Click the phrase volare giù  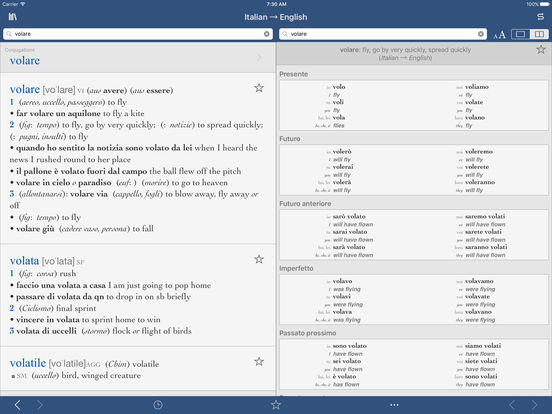point(35,229)
